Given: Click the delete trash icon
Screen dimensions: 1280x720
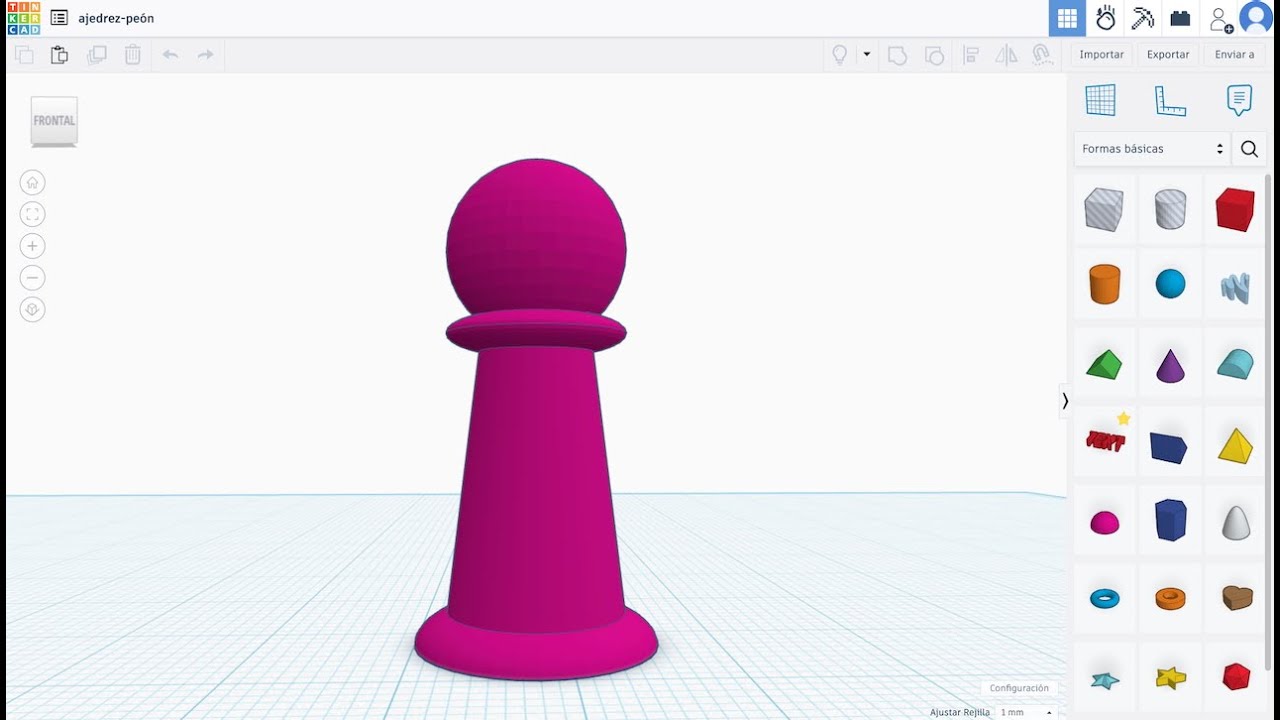Looking at the screenshot, I should 133,55.
